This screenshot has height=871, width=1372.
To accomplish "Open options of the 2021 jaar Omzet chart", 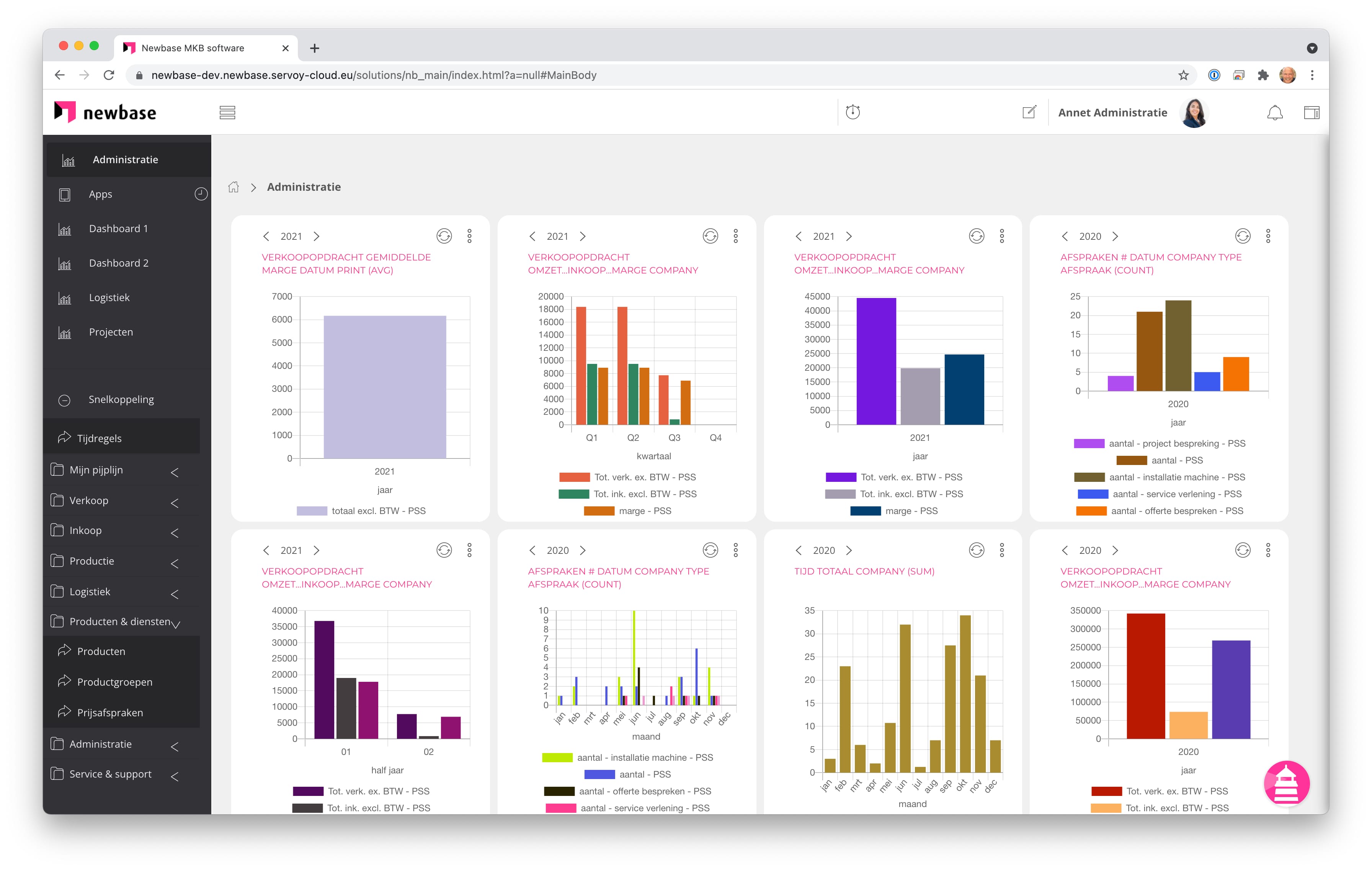I will tap(1002, 236).
